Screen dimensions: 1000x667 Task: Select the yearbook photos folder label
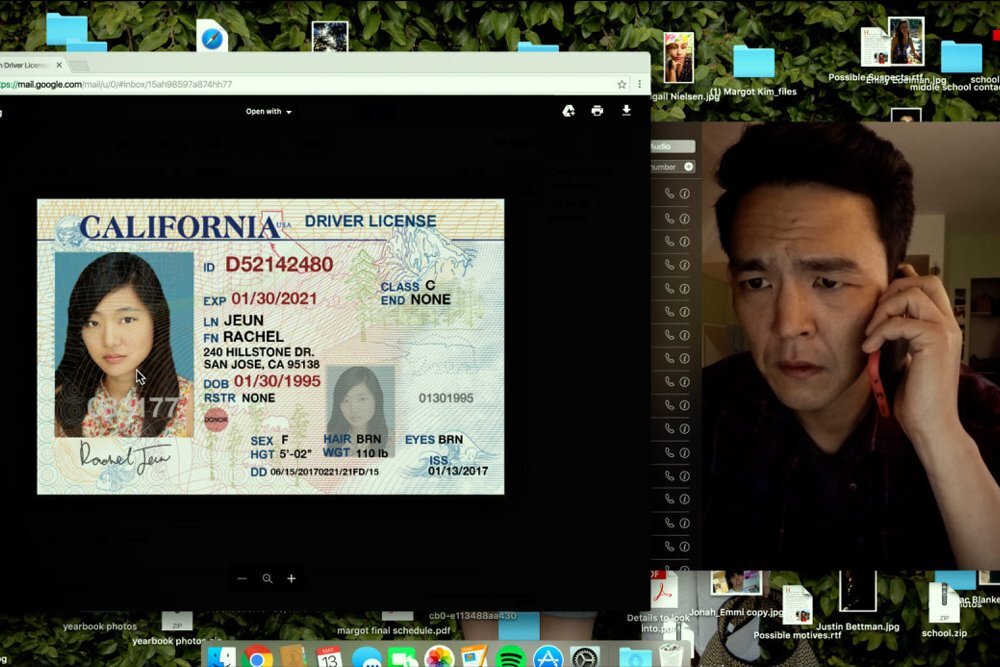point(100,626)
